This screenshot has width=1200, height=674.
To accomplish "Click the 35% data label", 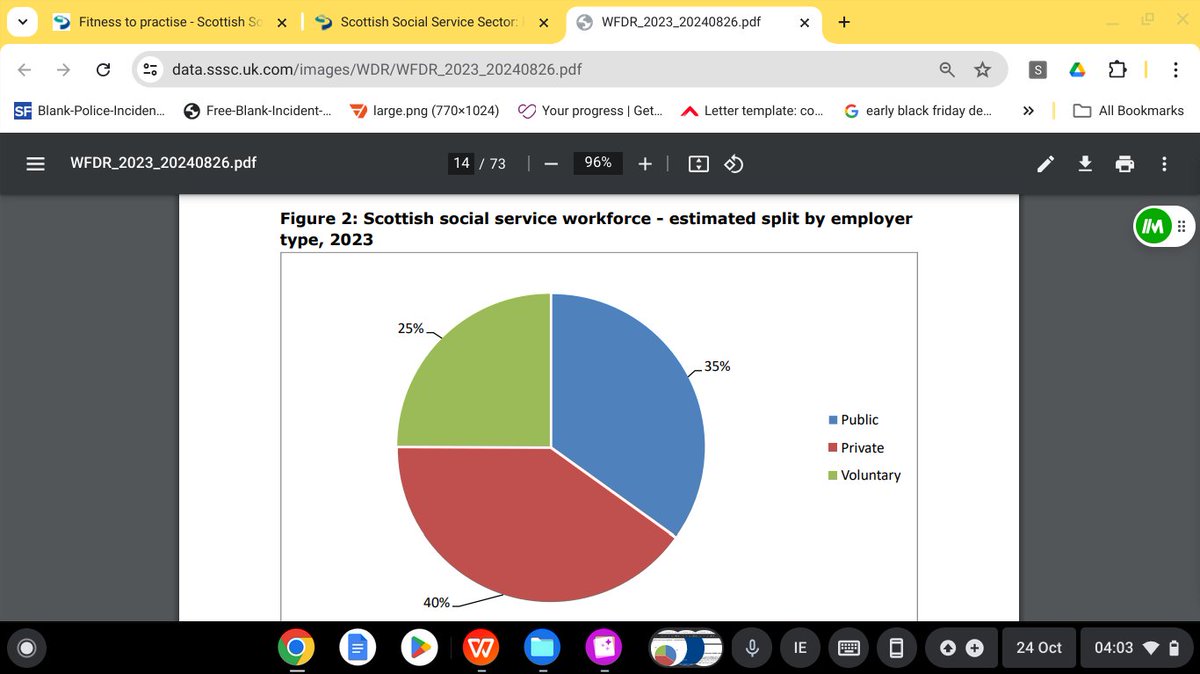I will tap(717, 366).
